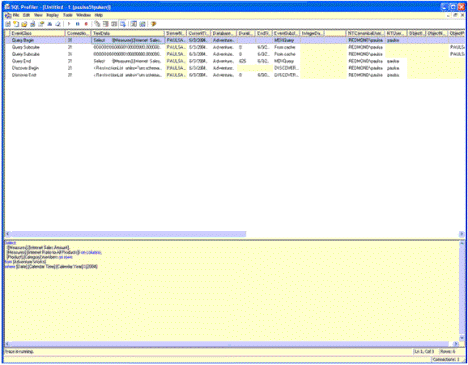Select the Discover End event row
This screenshot has height=365, width=468.
point(235,75)
